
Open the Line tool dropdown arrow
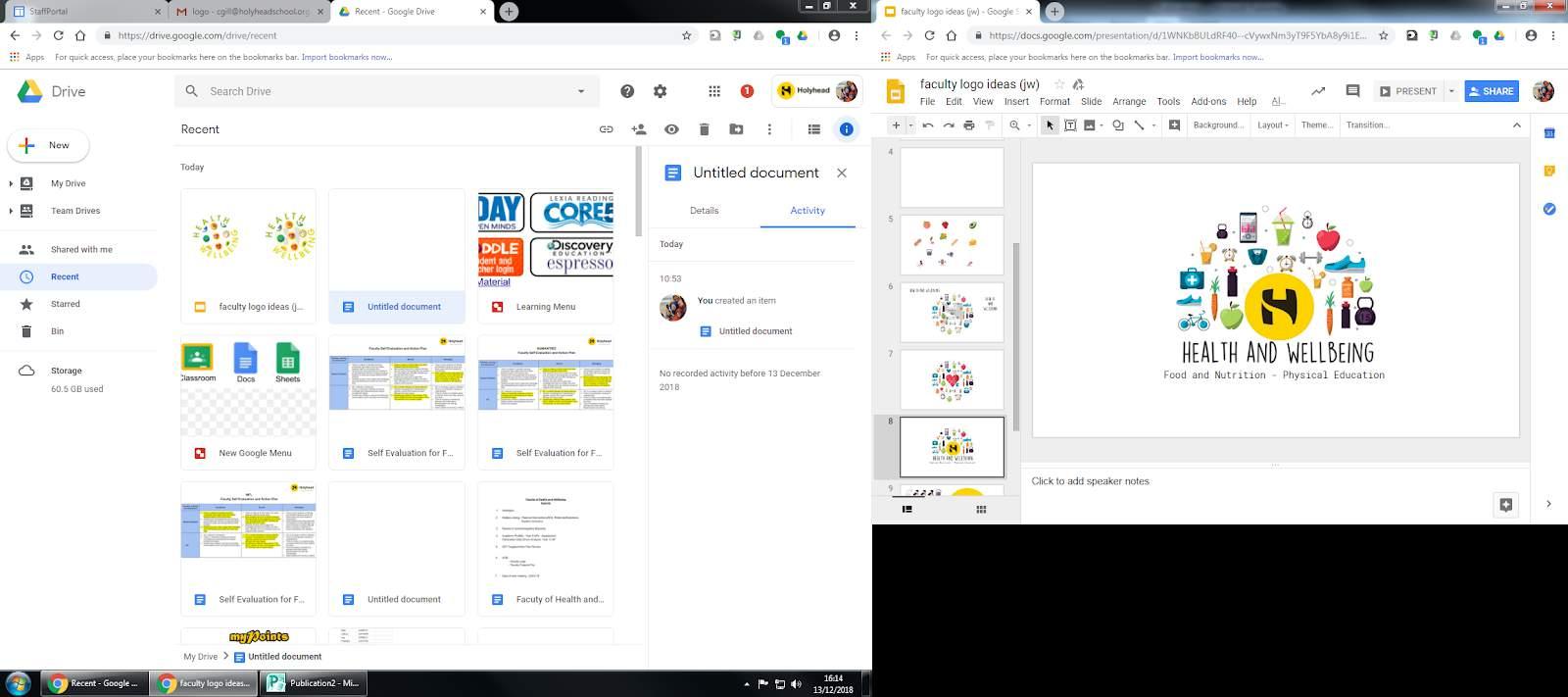pyautogui.click(x=1153, y=125)
